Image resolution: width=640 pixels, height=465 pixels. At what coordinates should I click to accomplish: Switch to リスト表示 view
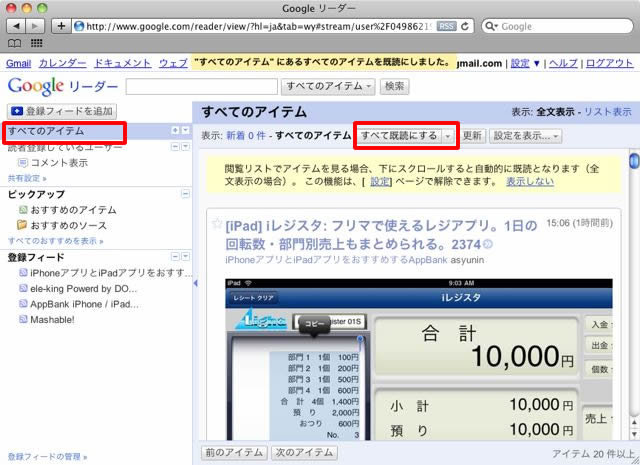(608, 111)
